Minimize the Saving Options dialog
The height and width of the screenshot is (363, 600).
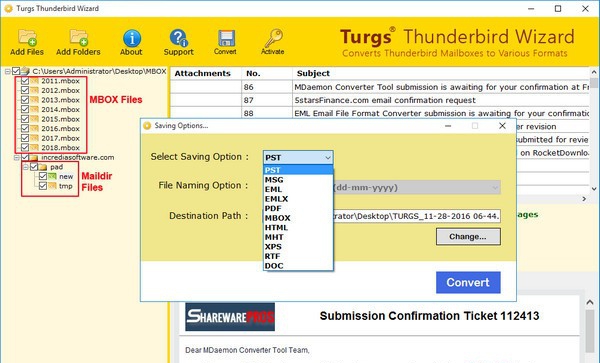click(448, 126)
